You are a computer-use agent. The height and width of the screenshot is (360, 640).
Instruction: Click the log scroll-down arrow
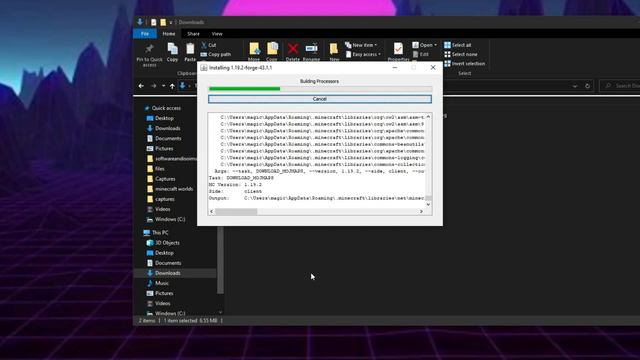(x=428, y=204)
